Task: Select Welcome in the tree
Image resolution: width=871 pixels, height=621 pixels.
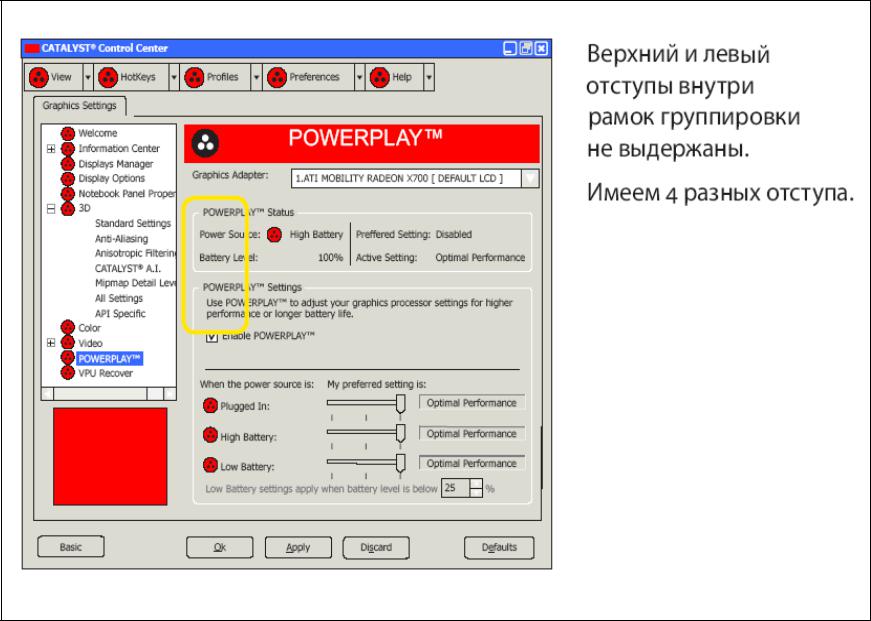Action: click(98, 133)
